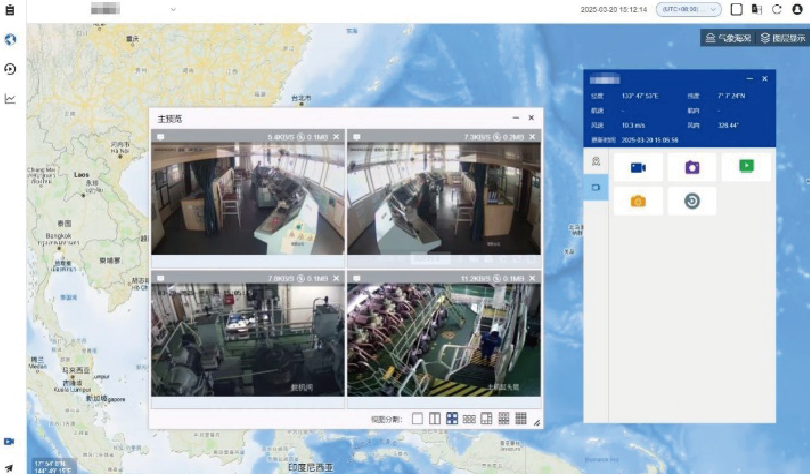Click the orange camera tile
This screenshot has width=810, height=474.
[x=637, y=201]
